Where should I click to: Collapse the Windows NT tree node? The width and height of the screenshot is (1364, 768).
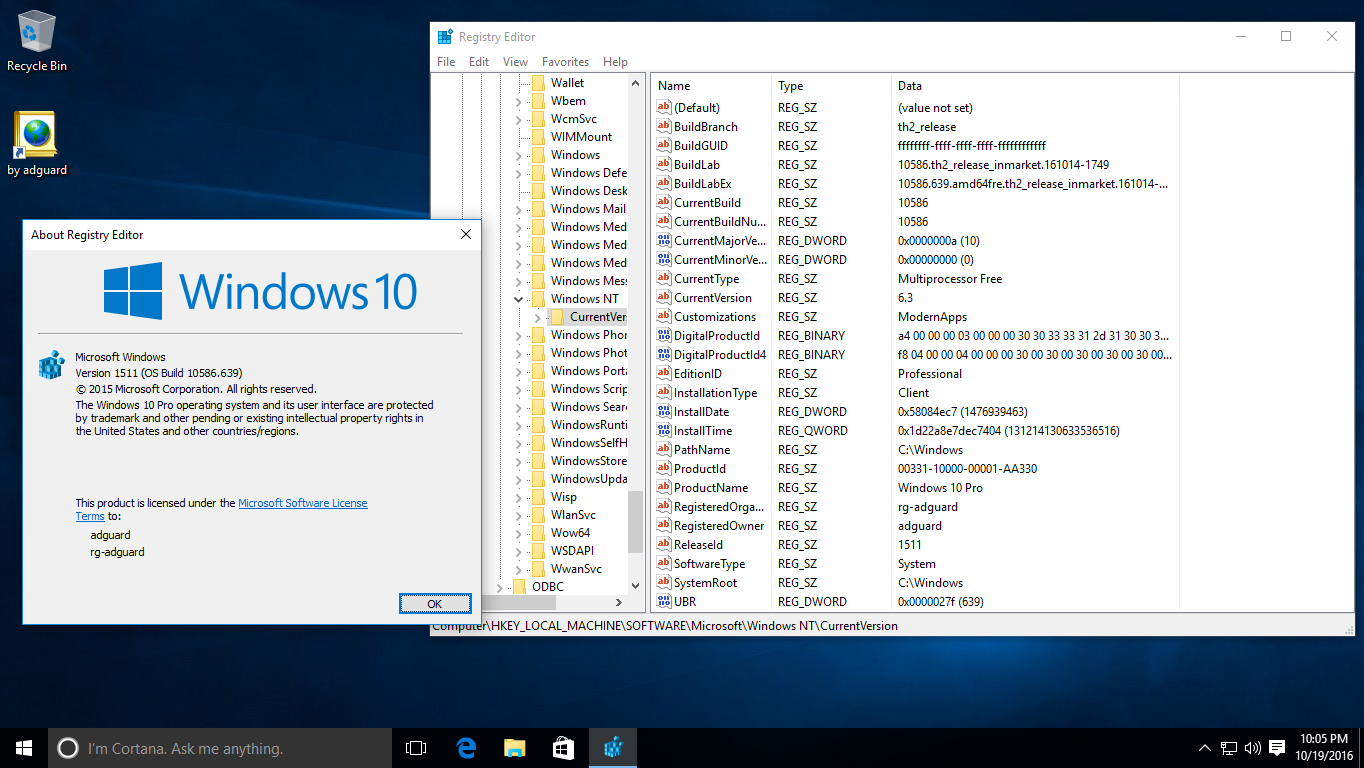coord(518,299)
